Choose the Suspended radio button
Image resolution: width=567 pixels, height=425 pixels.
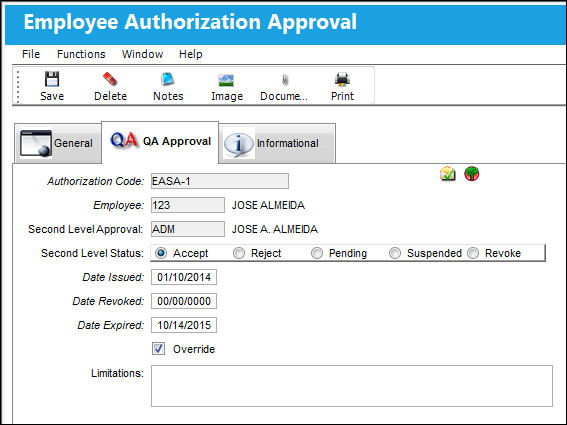395,253
